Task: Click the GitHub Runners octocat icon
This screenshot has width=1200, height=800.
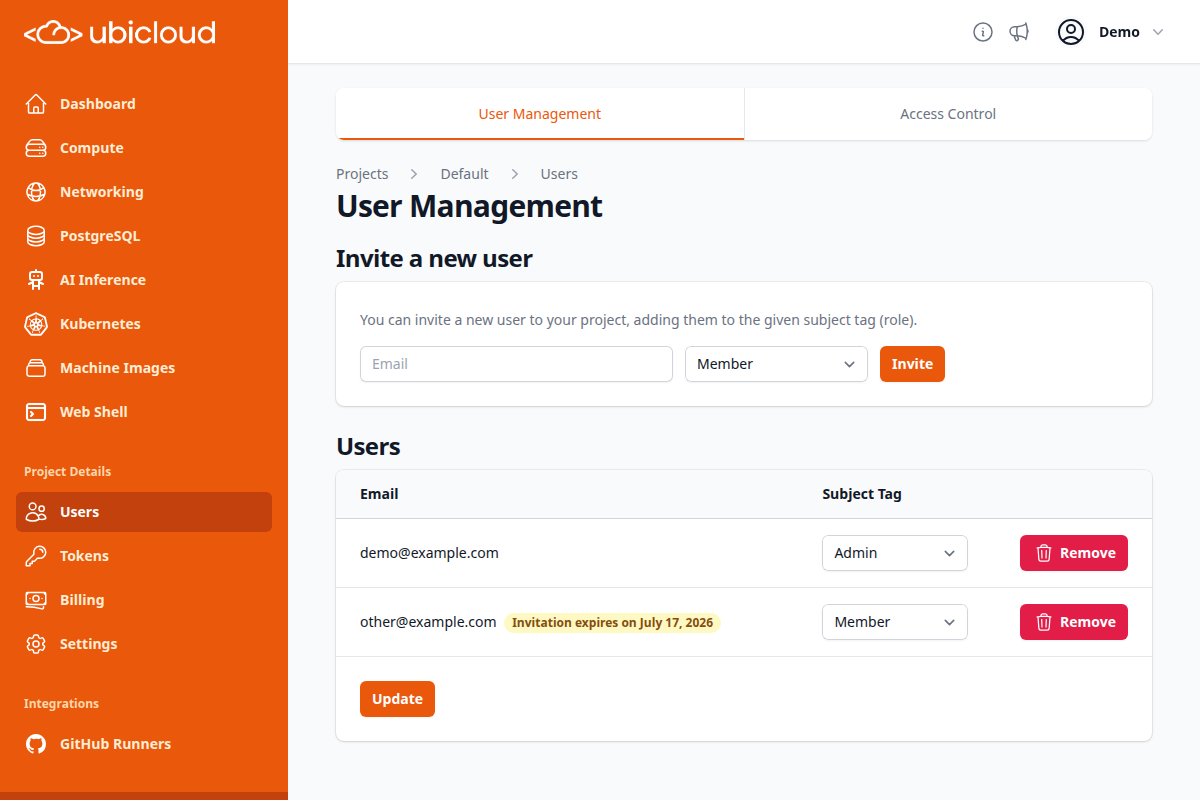Action: 36,744
